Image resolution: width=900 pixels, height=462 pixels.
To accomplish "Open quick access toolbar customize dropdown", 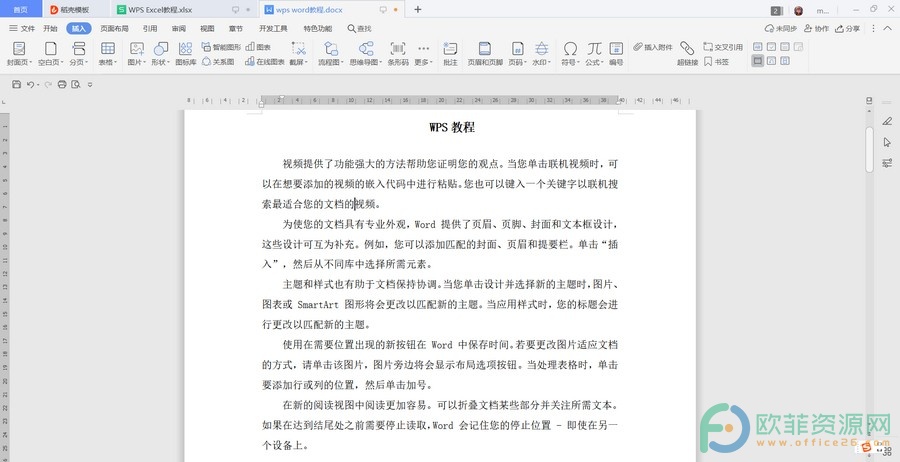I will (90, 85).
